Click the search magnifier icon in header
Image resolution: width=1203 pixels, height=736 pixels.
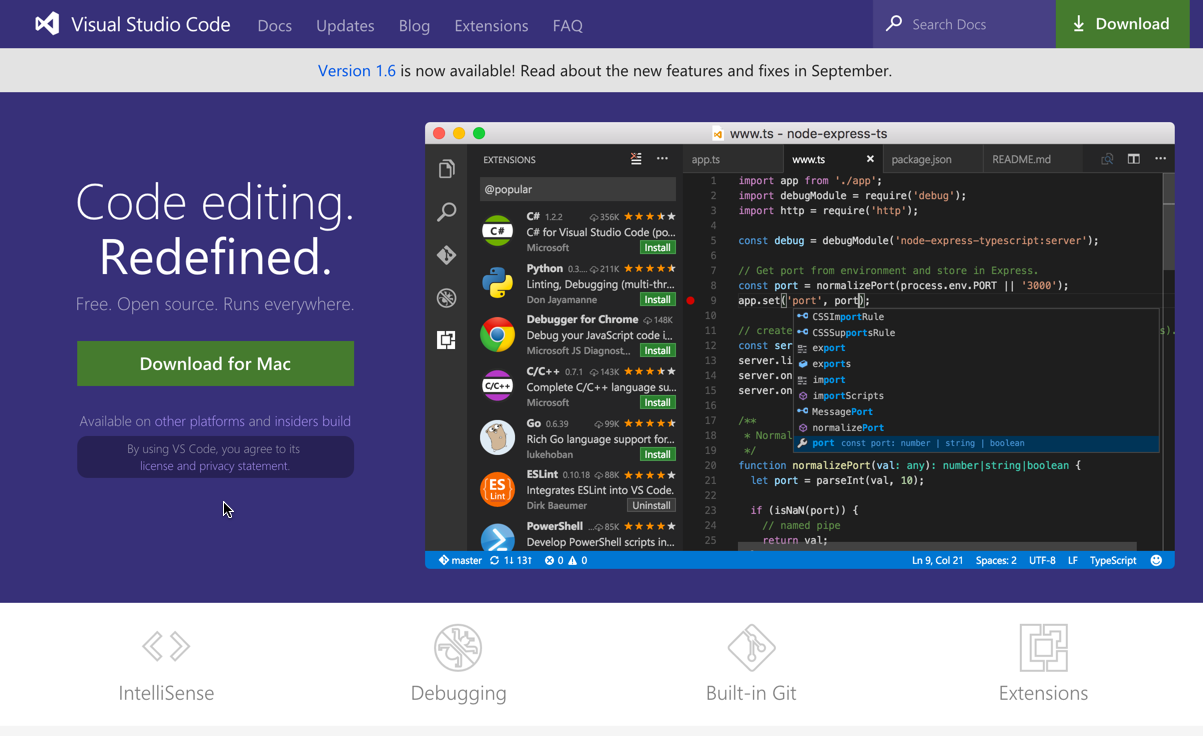pyautogui.click(x=894, y=23)
